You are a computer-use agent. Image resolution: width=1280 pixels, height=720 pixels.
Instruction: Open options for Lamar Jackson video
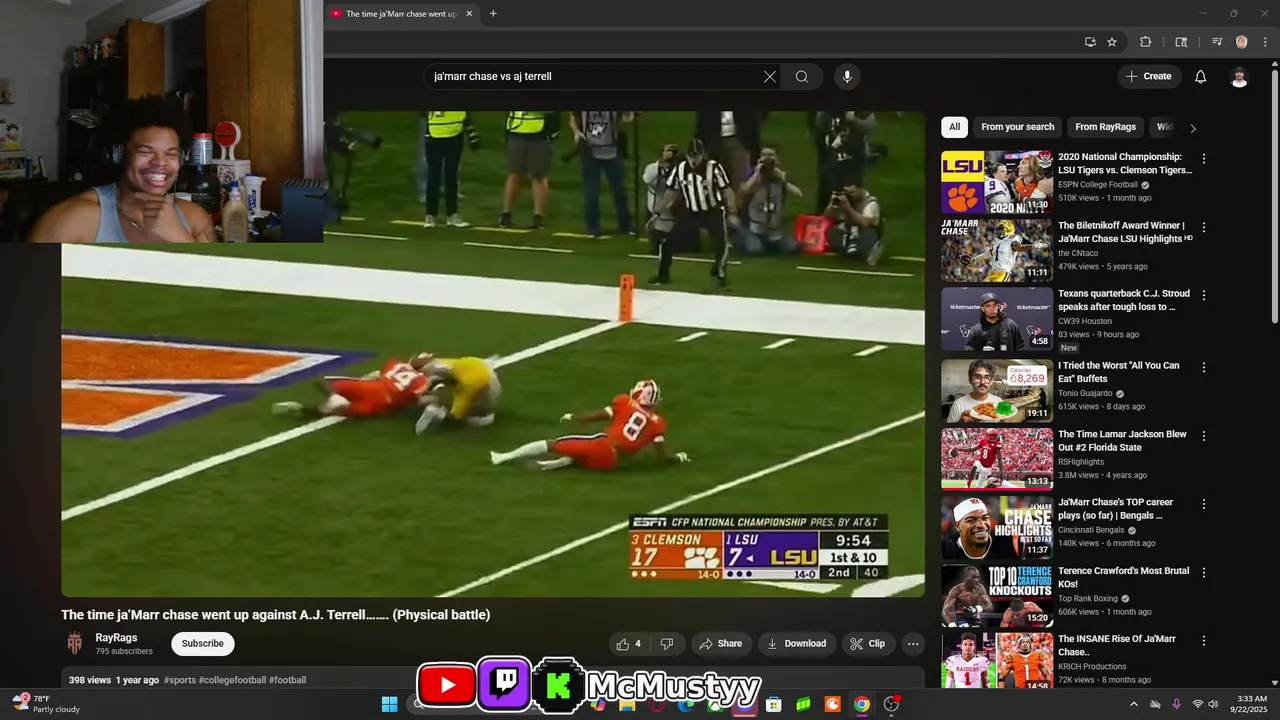[1204, 436]
